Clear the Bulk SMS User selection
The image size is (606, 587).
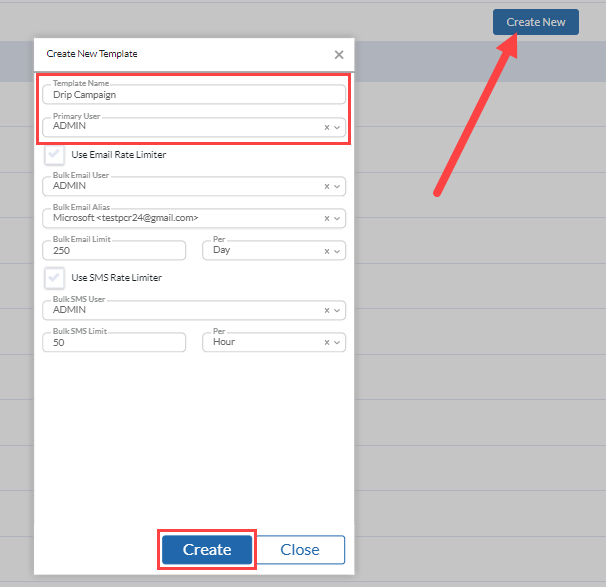(327, 311)
